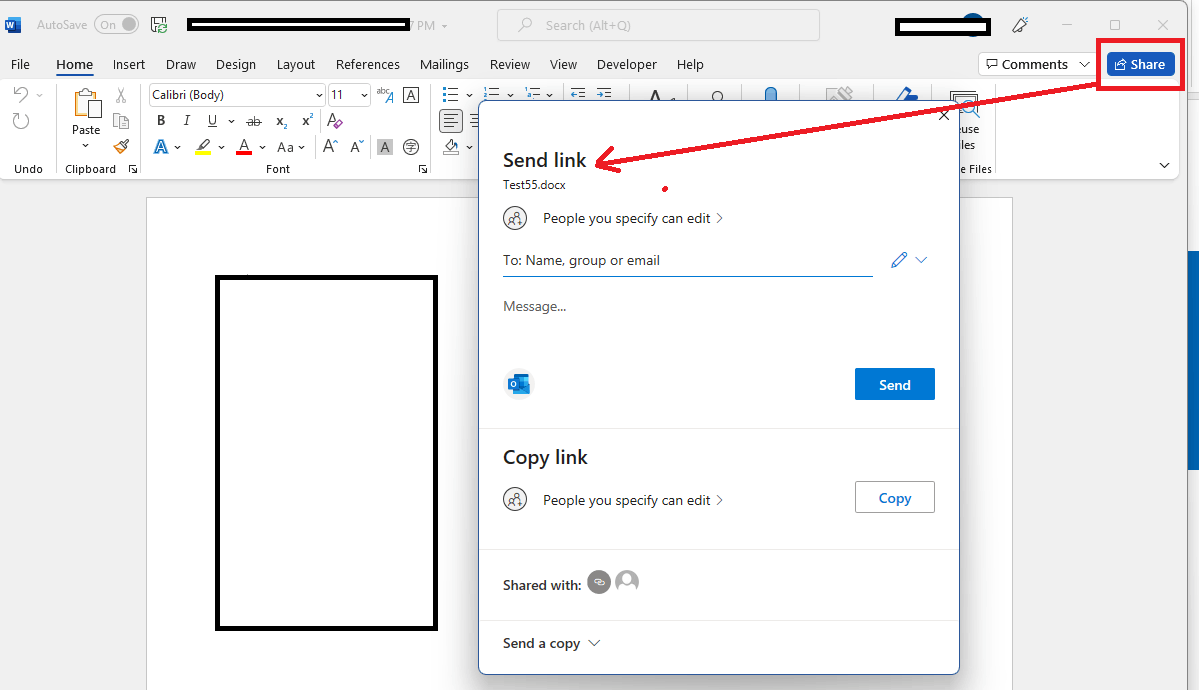
Task: Click the Outlook icon in share dialog
Action: point(519,383)
